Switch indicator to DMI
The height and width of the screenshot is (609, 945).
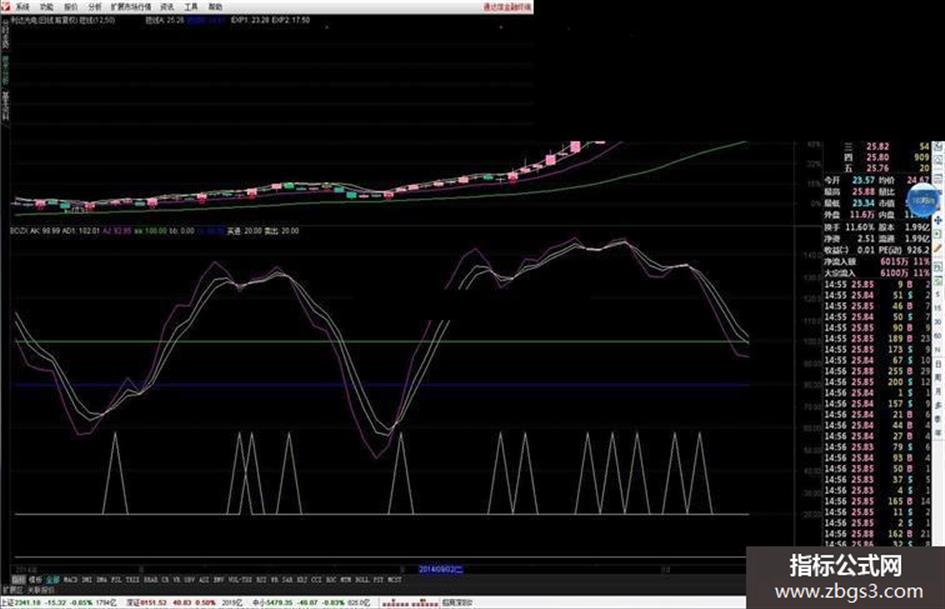pos(87,579)
